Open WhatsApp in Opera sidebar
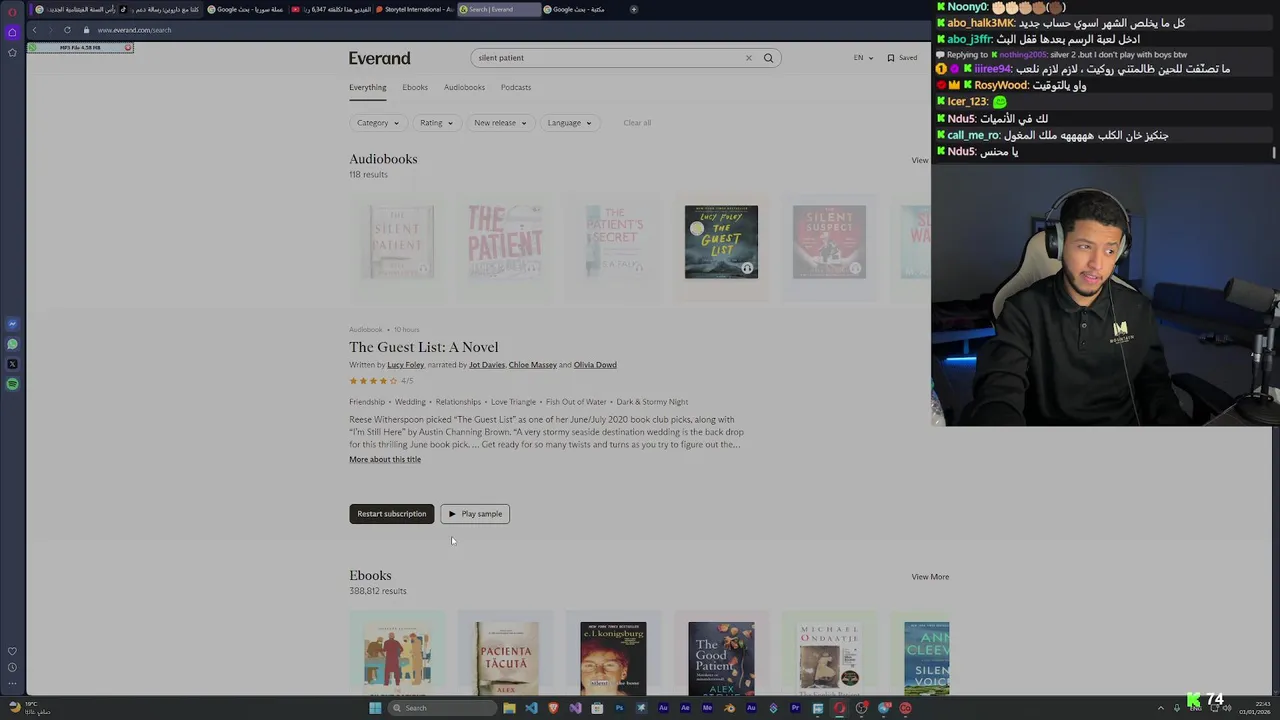1280x720 pixels. pos(12,344)
